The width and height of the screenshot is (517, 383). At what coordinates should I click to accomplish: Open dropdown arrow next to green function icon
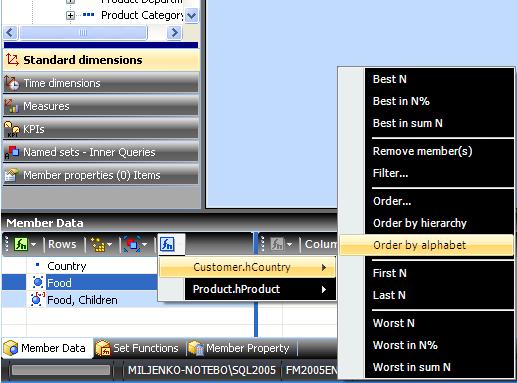[x=34, y=245]
